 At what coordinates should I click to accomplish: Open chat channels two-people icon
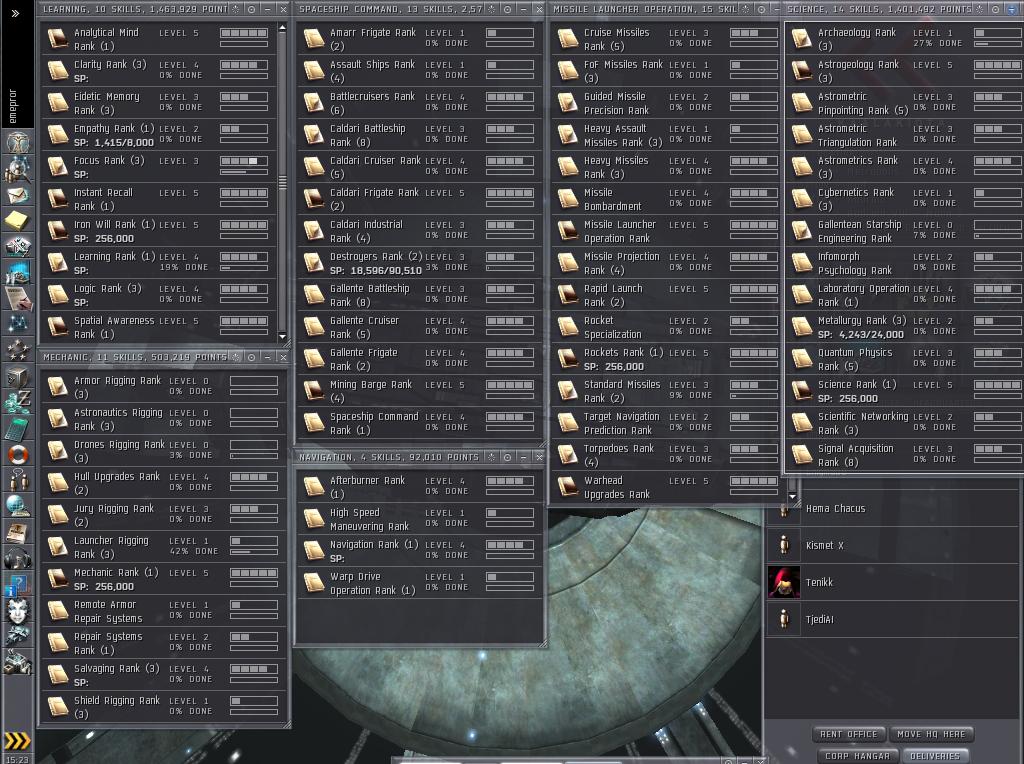pyautogui.click(x=17, y=479)
